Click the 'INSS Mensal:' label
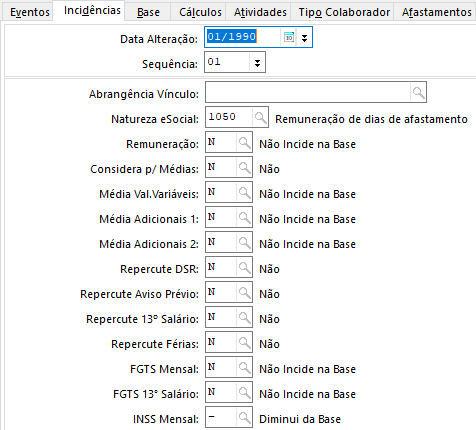The width and height of the screenshot is (476, 430). [166, 419]
